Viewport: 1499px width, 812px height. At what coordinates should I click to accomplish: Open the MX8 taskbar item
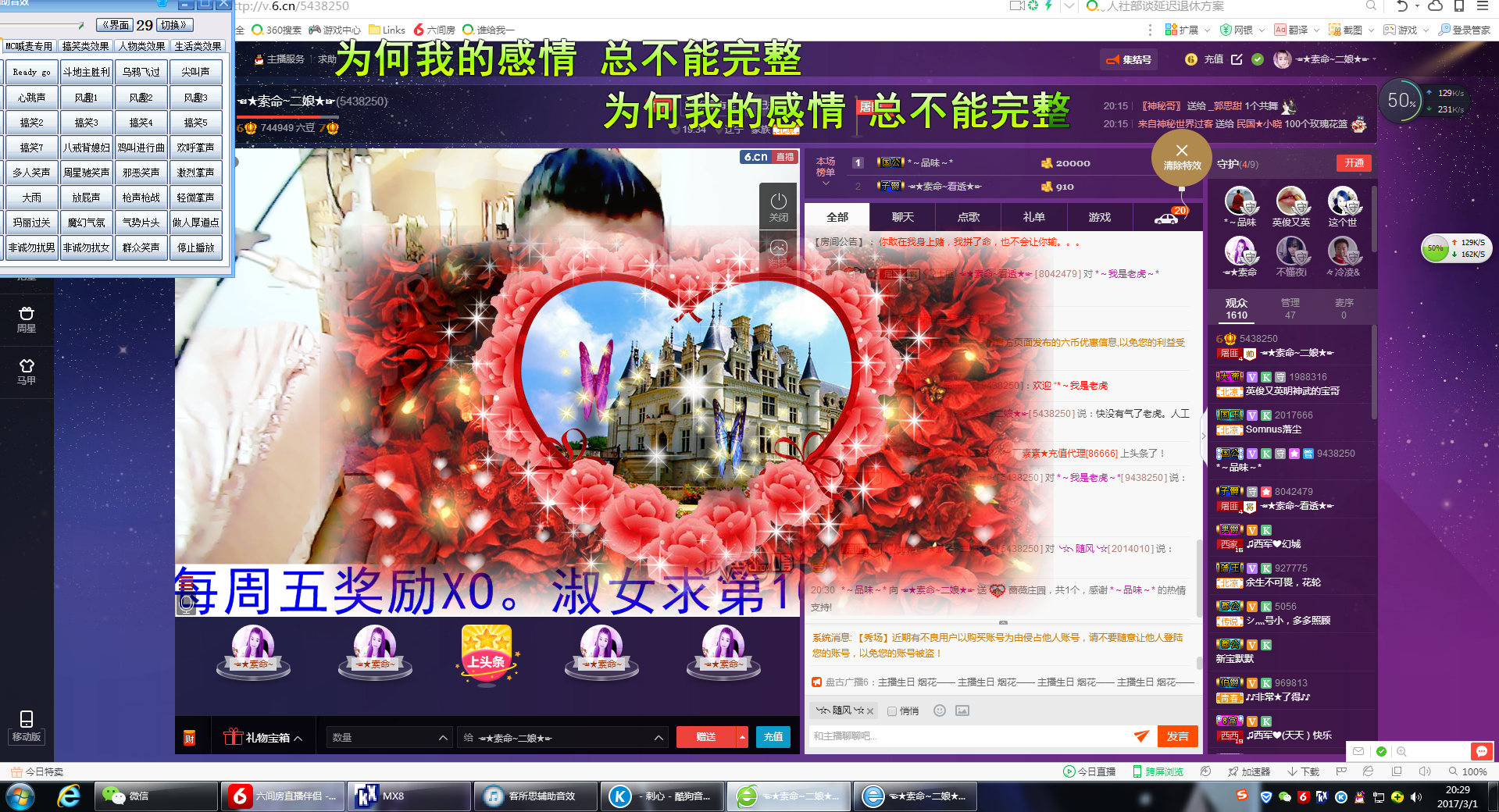(x=409, y=796)
